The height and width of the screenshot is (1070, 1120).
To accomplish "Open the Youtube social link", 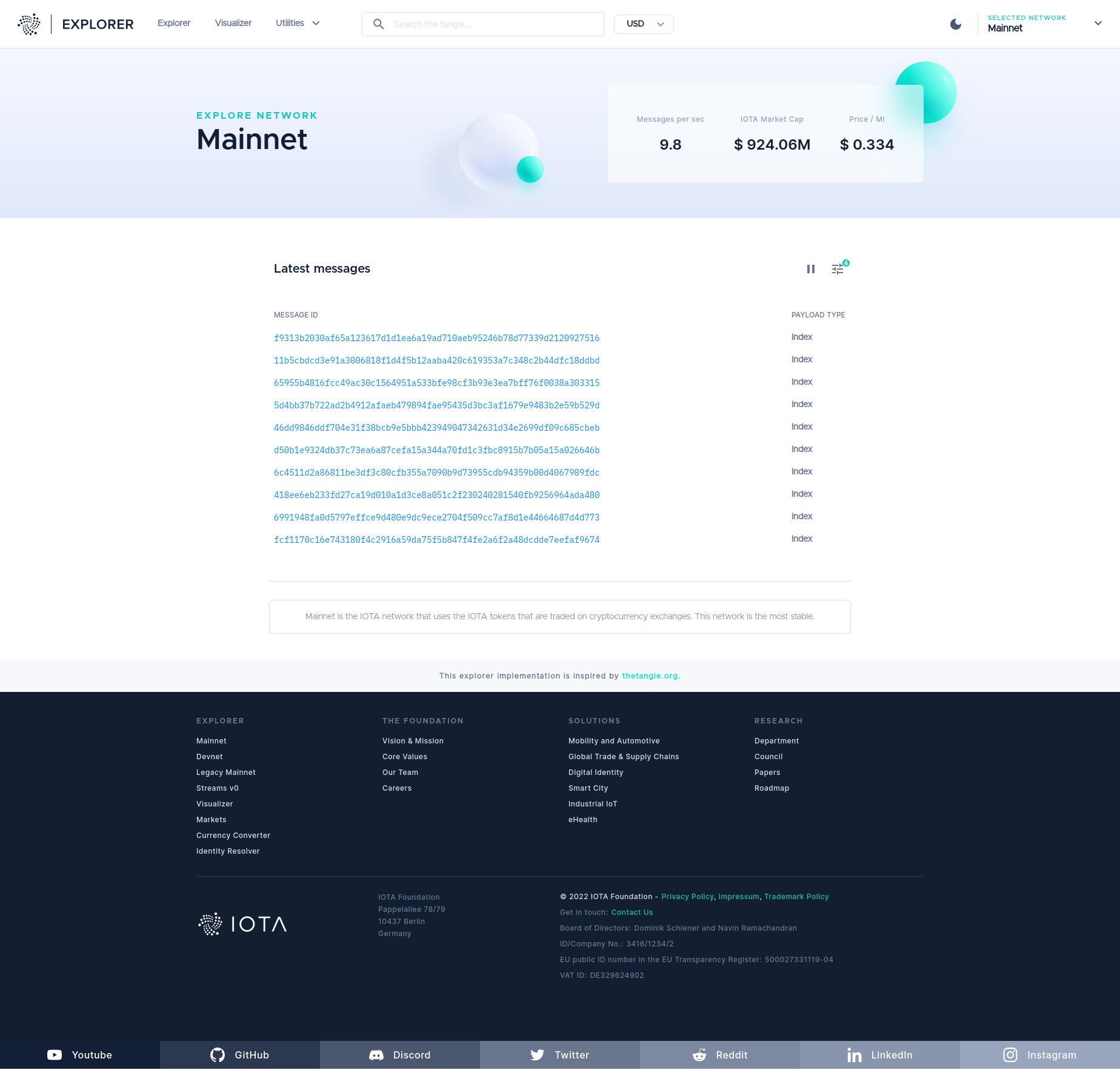I will (x=80, y=1055).
